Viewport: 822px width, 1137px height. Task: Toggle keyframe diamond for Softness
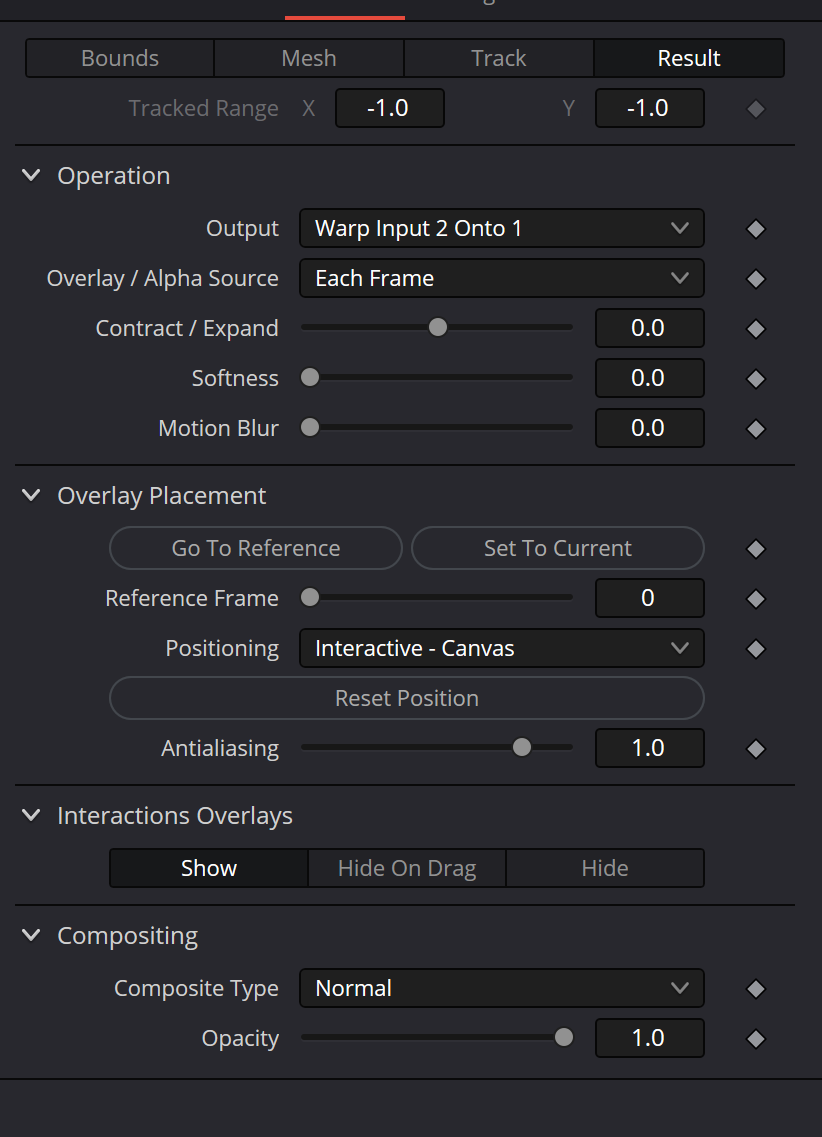click(x=755, y=379)
